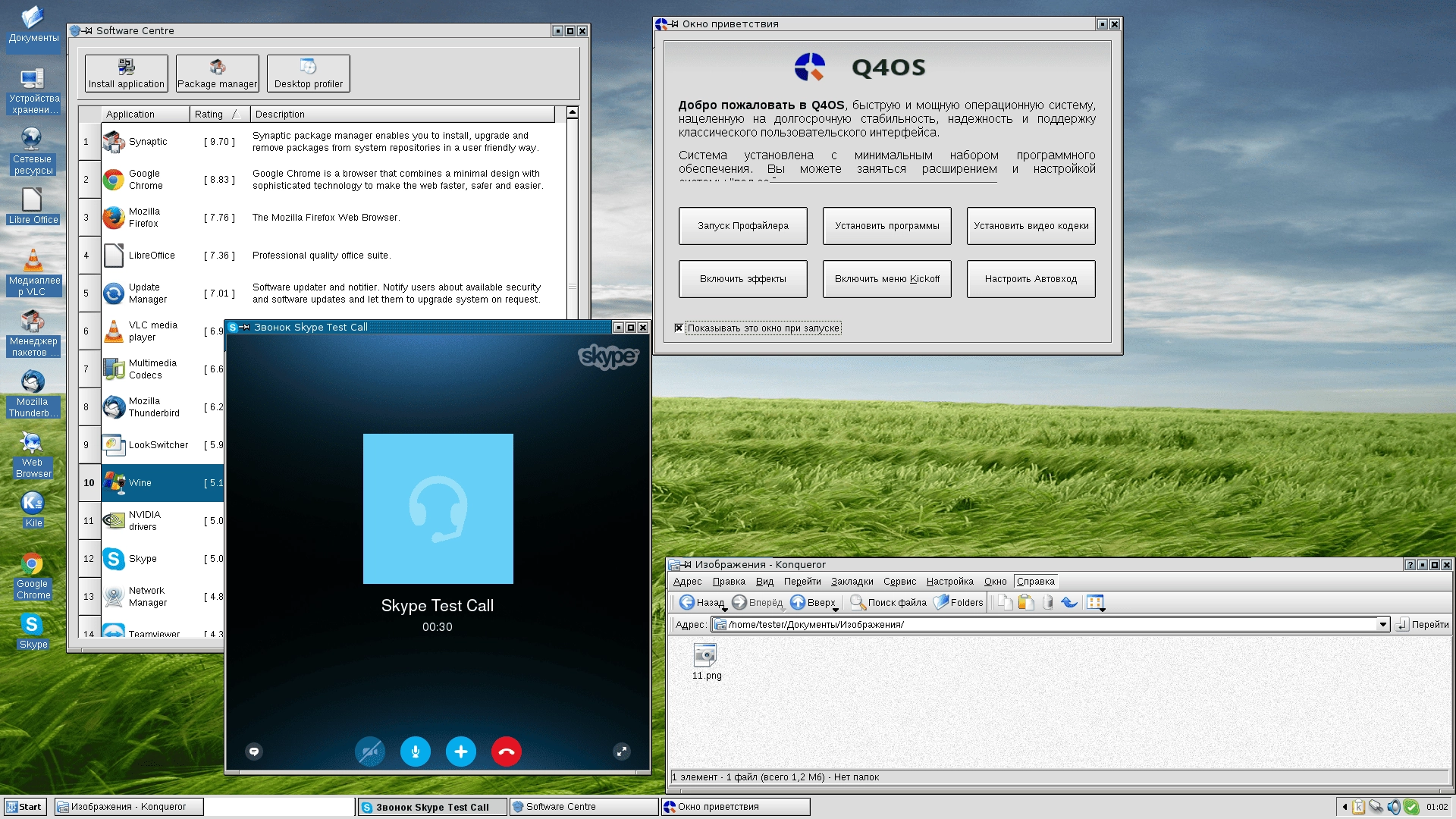Select the Skype row in the Software Centre list
This screenshot has width=1456, height=819.
(152, 559)
